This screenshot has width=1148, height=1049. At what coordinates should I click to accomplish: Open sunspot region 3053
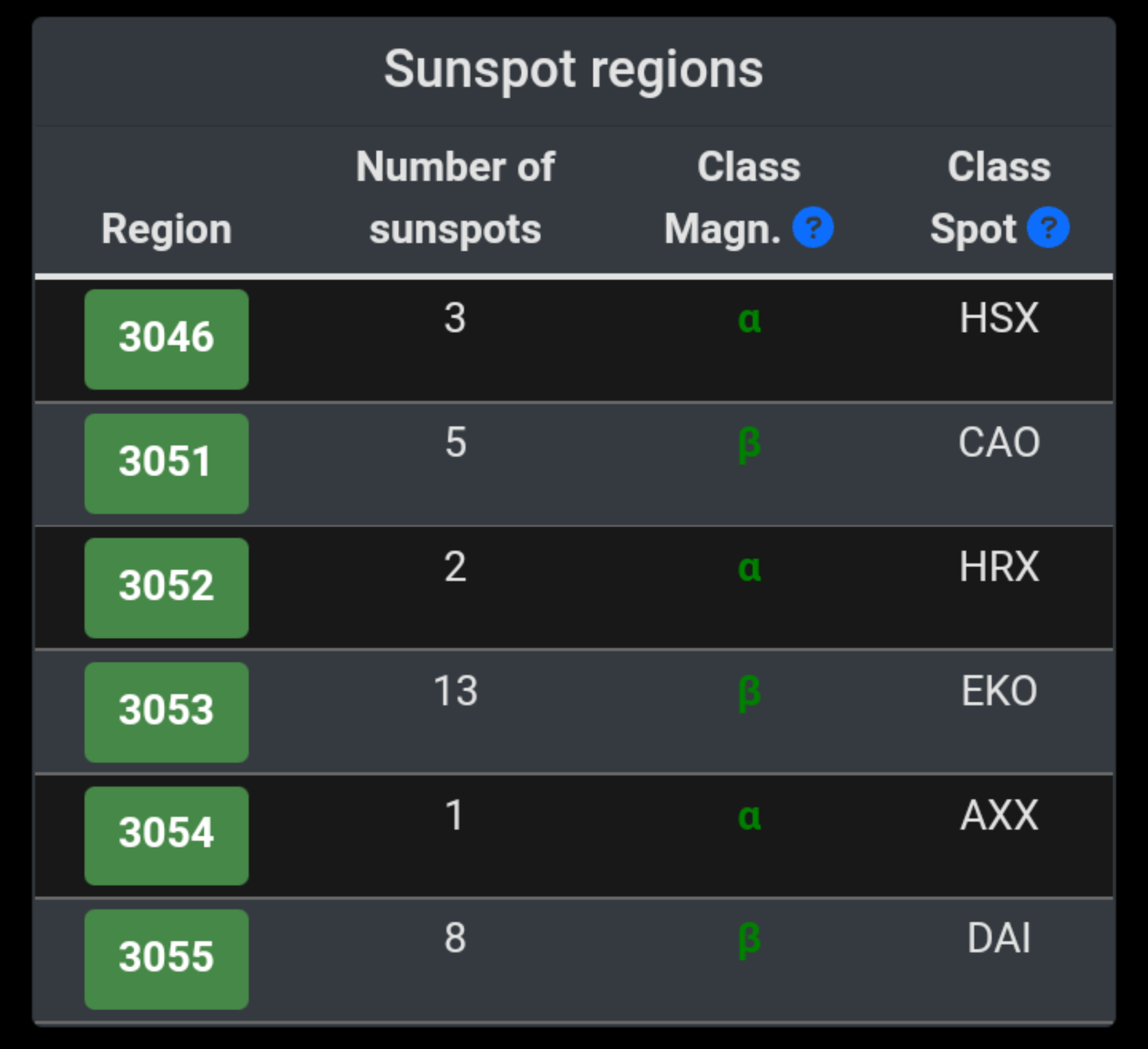tap(166, 712)
